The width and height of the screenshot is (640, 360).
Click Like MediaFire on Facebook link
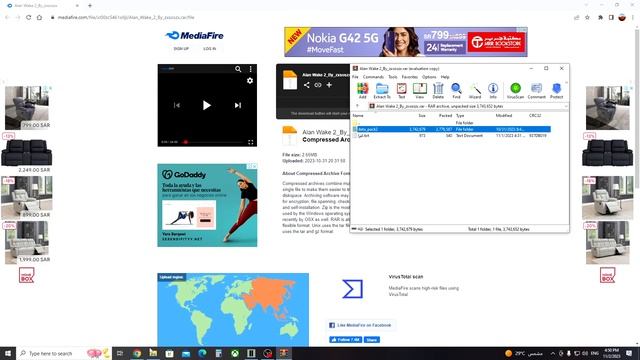click(x=360, y=325)
